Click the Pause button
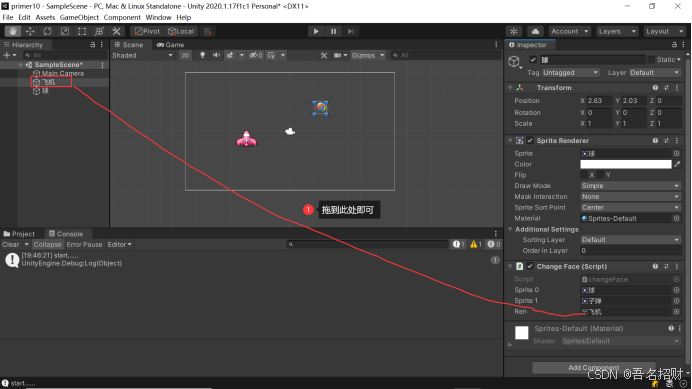Viewport: 692px width, 389px height. [x=333, y=31]
